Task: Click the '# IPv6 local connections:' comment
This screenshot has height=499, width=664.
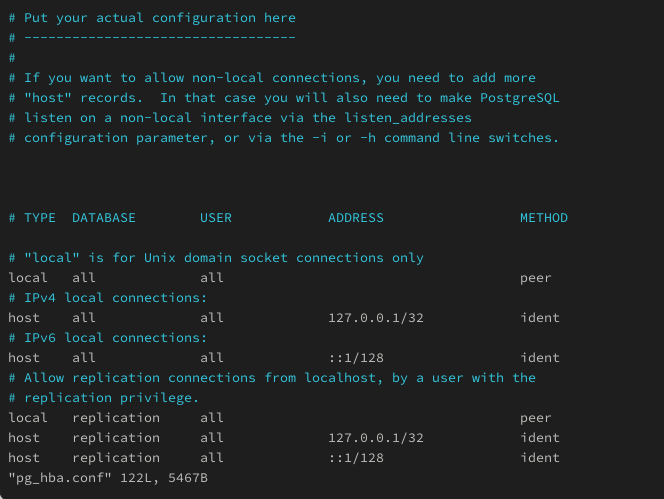Action: 108,338
